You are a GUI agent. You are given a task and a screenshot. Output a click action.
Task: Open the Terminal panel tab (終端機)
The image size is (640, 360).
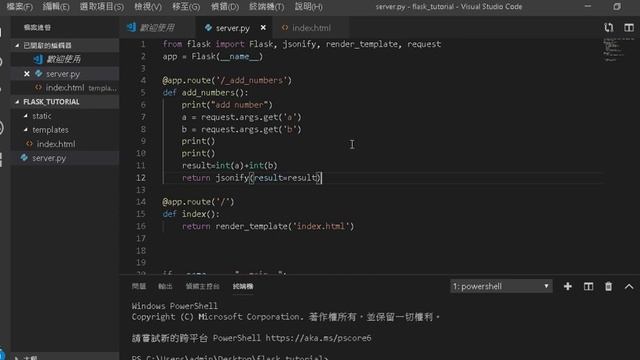[x=243, y=286]
